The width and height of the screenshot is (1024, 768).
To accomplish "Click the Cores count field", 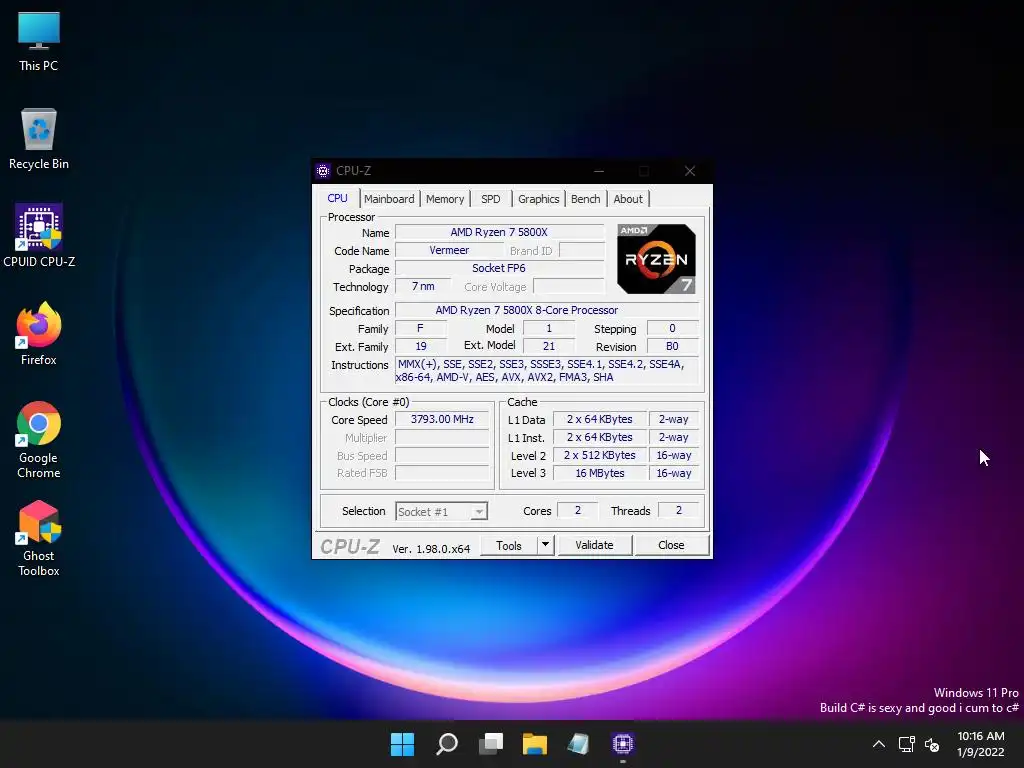I will [x=578, y=511].
